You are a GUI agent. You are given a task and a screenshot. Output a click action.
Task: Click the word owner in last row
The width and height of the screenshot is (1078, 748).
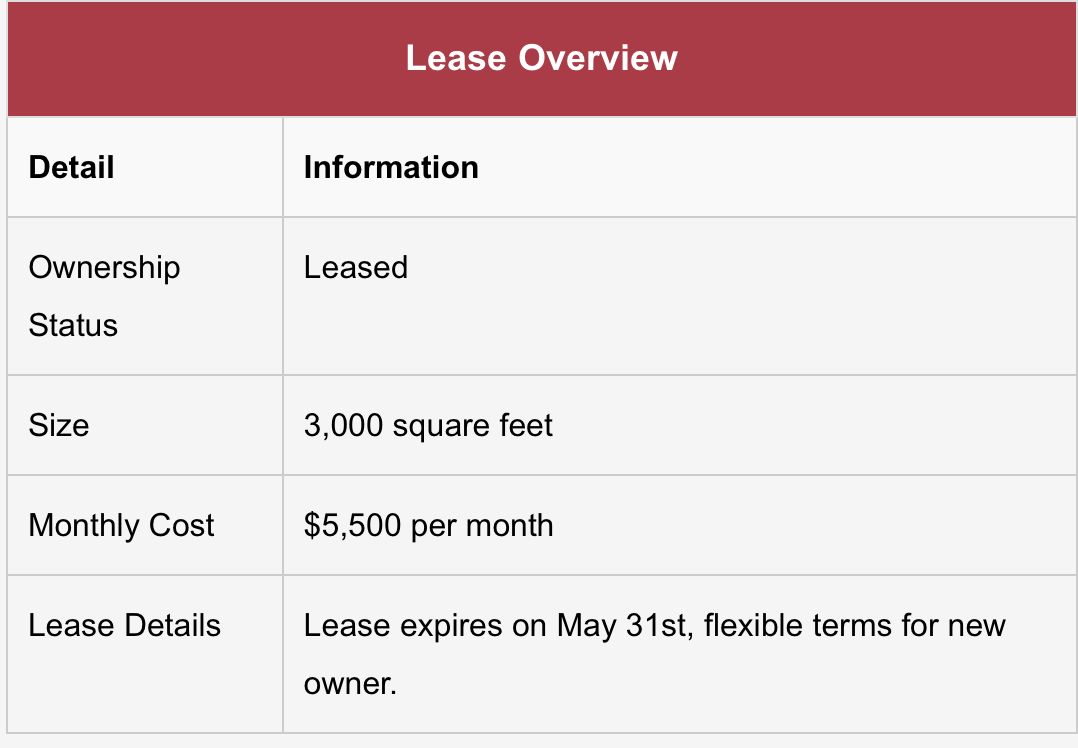350,684
